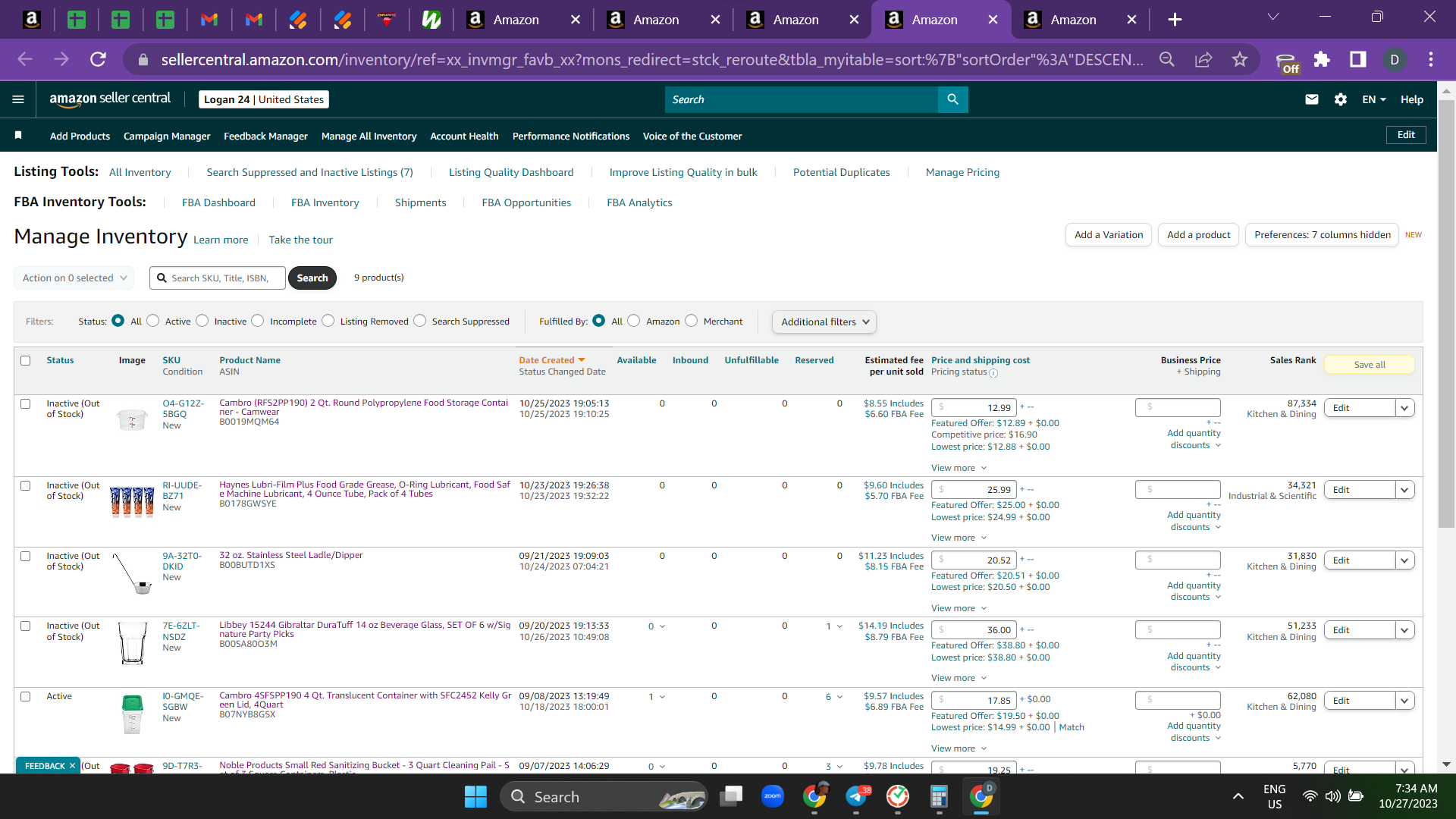Click the black Search button for SKU
The height and width of the screenshot is (819, 1456).
click(312, 278)
